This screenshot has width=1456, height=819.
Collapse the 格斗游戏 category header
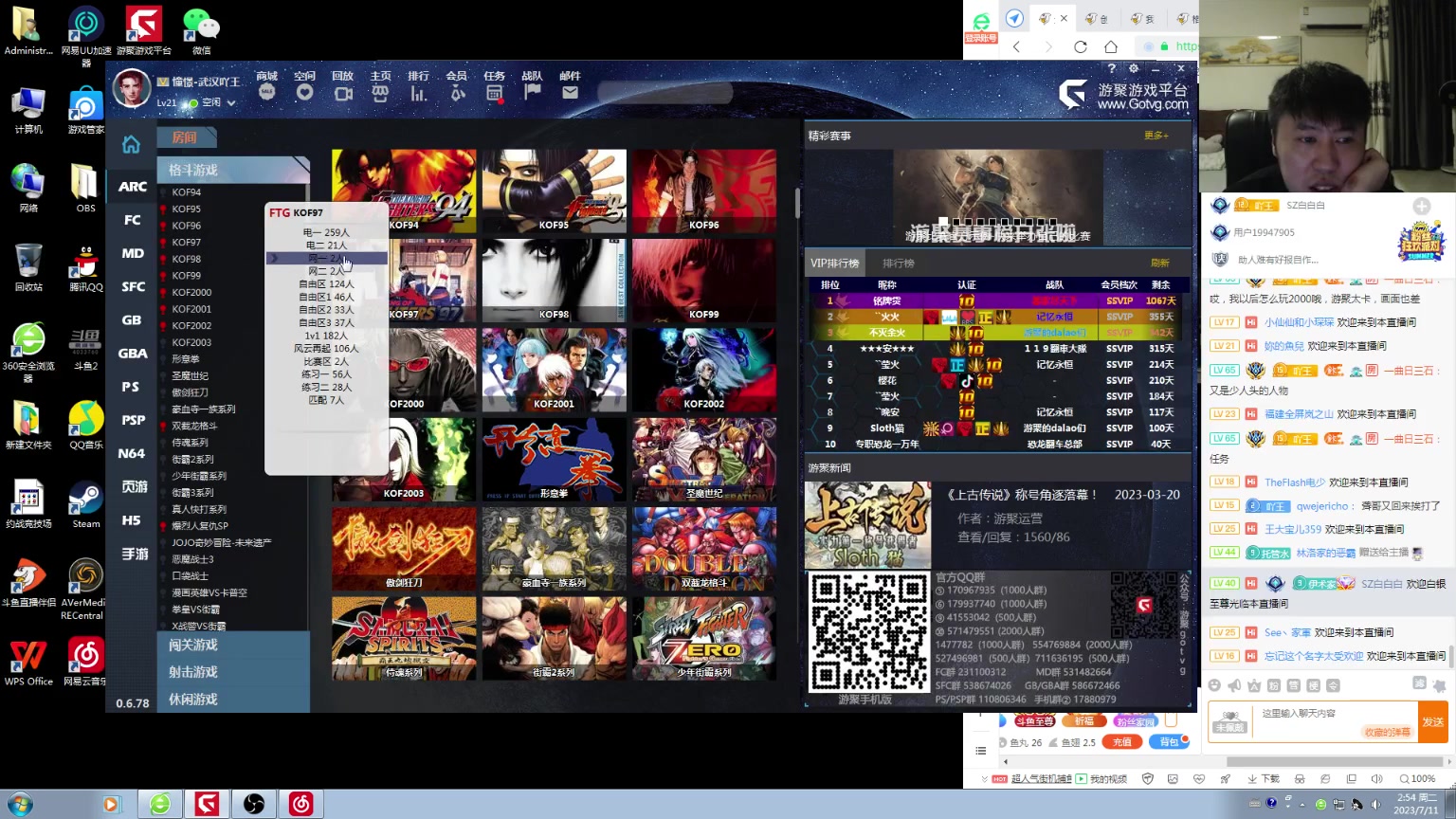[232, 170]
